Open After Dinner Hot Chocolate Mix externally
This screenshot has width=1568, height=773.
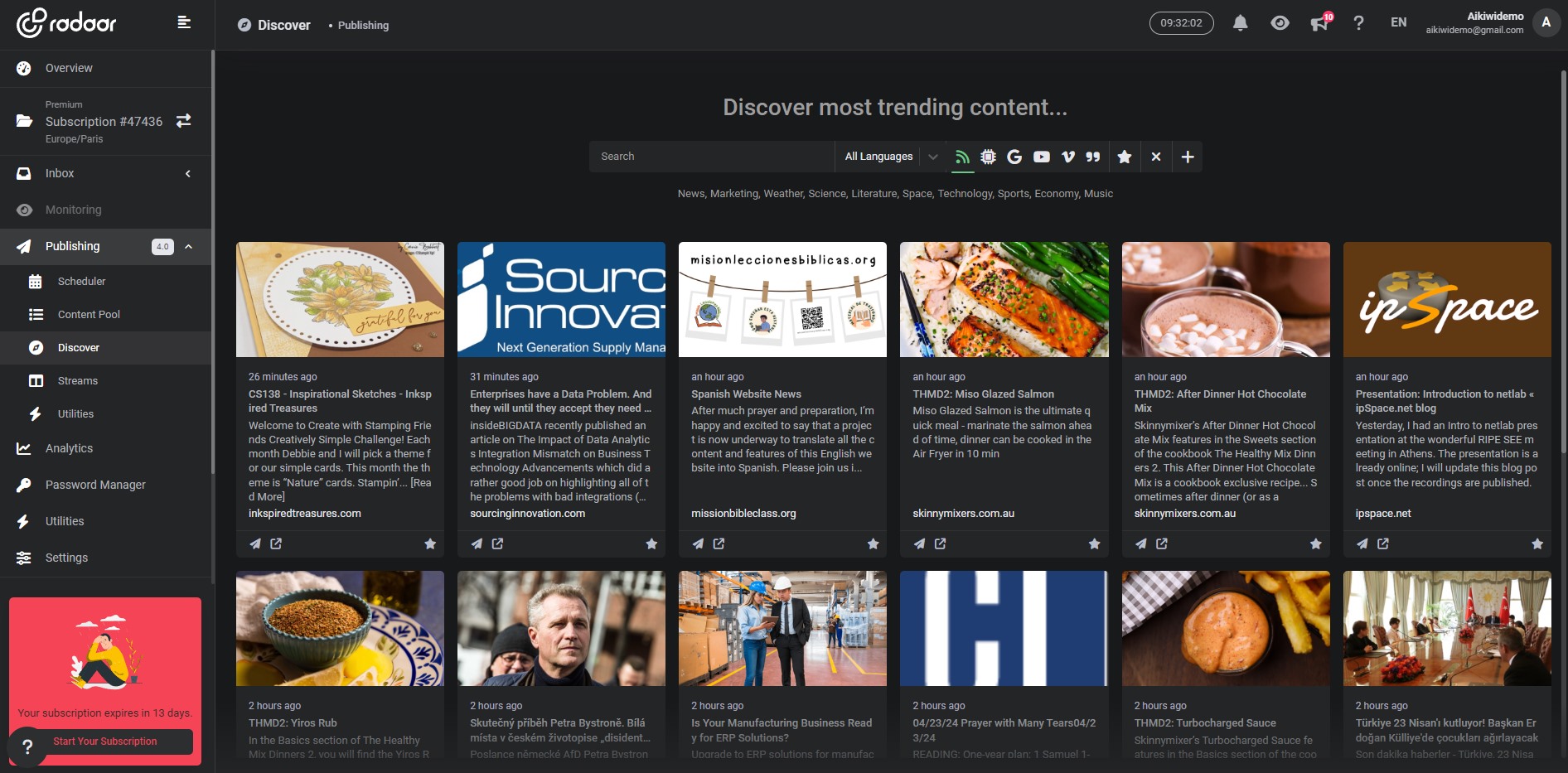pyautogui.click(x=1162, y=544)
